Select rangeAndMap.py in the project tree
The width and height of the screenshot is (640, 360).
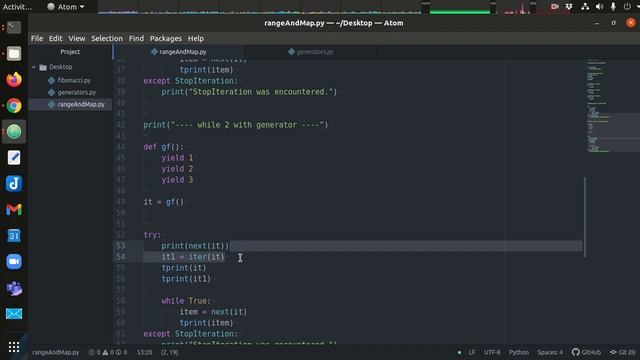point(81,104)
